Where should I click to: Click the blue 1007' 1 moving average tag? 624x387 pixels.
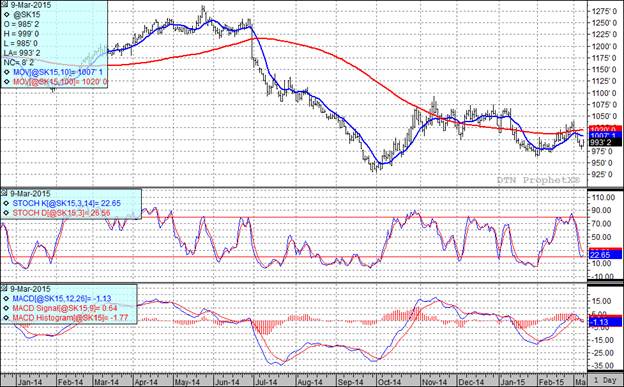pos(605,136)
